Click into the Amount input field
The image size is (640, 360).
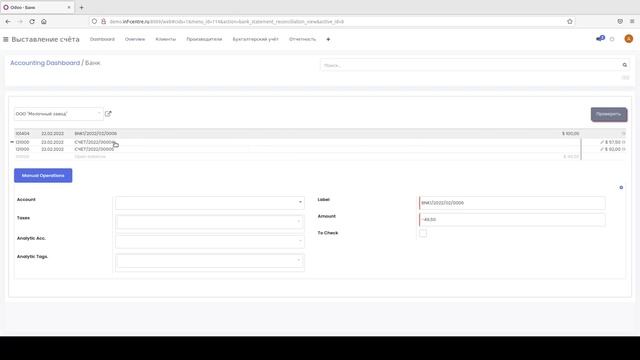(512, 220)
